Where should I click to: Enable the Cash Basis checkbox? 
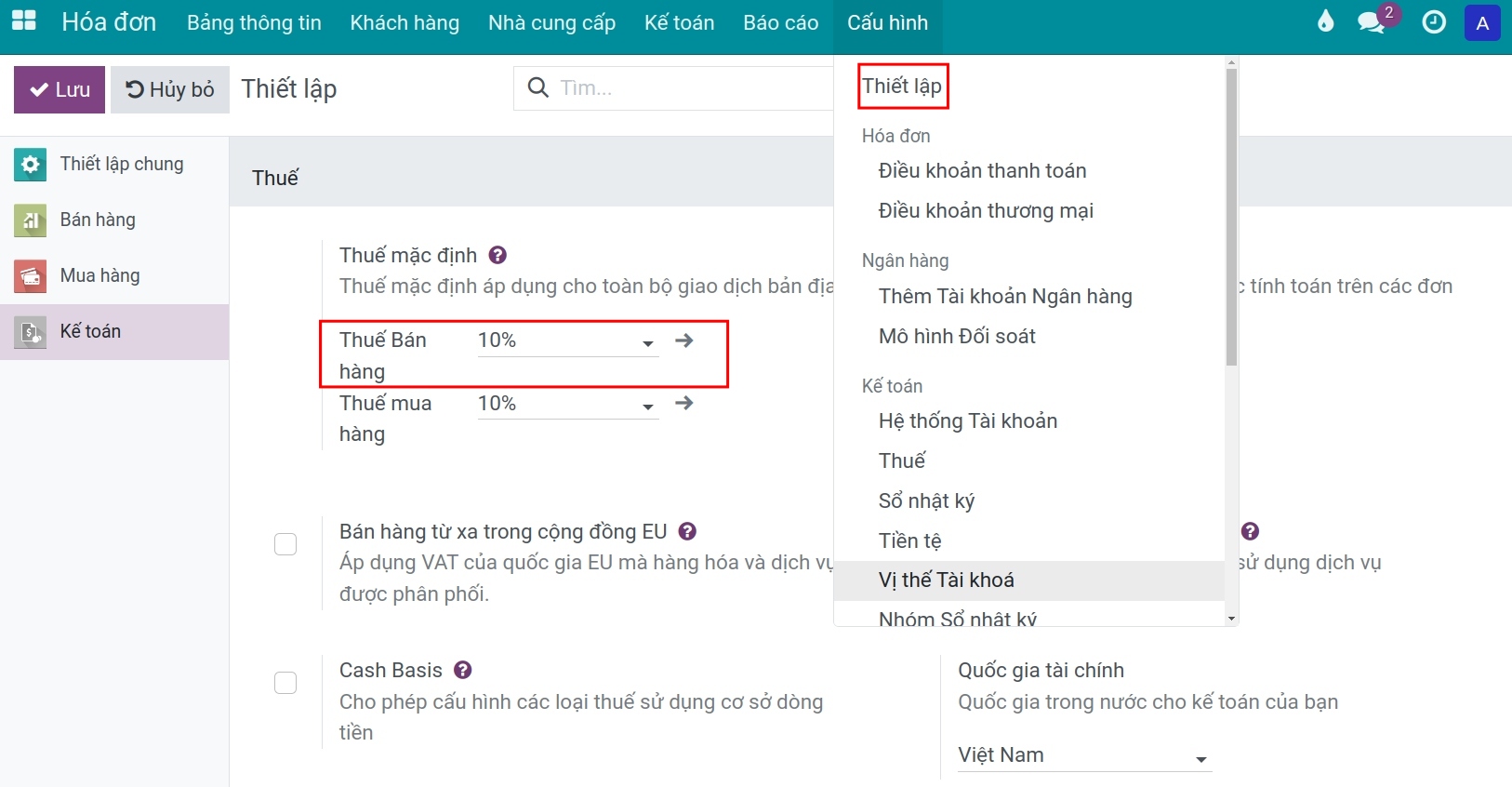click(285, 683)
